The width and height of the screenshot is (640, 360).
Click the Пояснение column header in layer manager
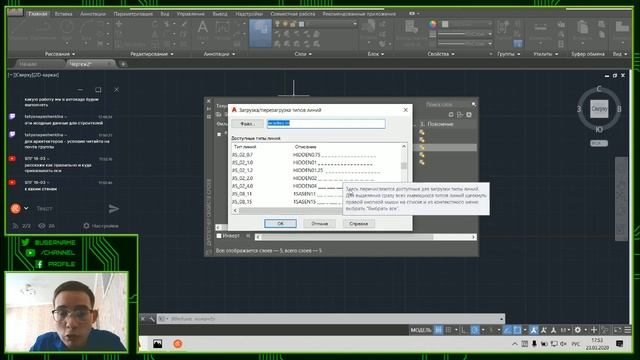(x=440, y=124)
